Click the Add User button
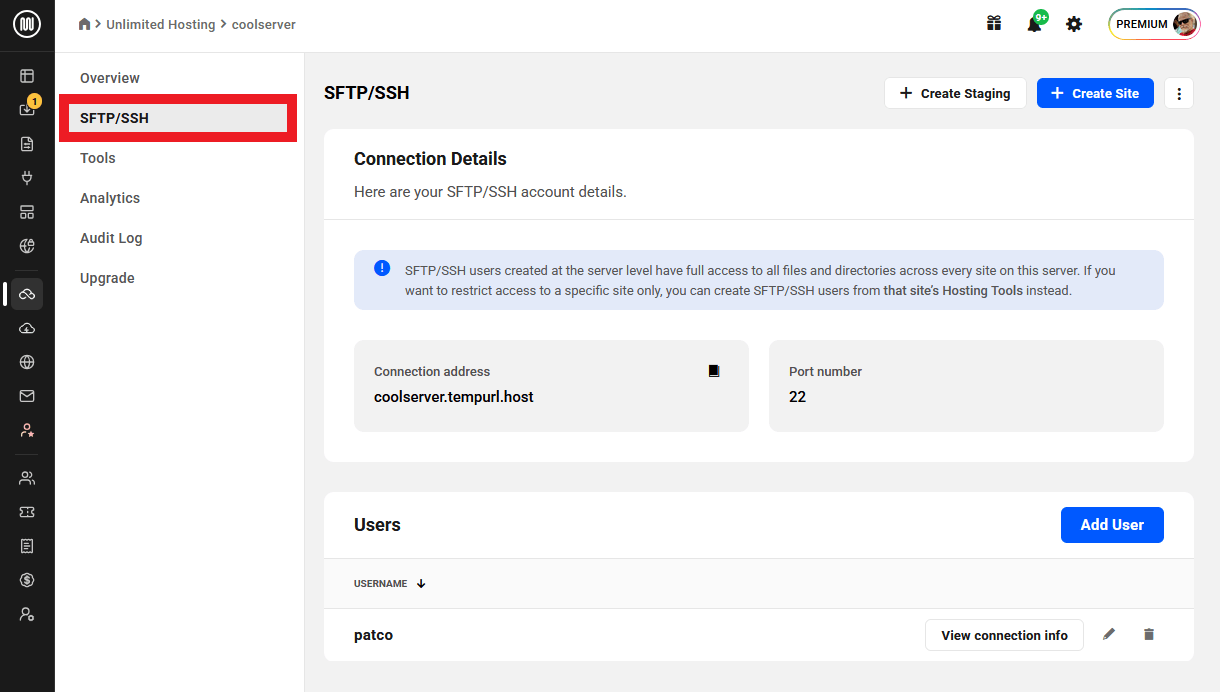Screen dimensions: 1220x692 pos(1112,524)
